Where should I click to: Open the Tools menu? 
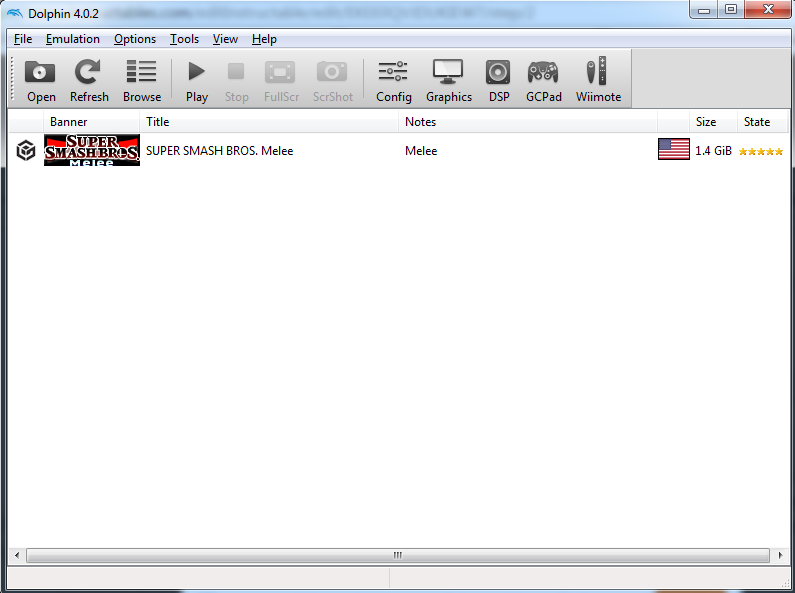click(184, 39)
